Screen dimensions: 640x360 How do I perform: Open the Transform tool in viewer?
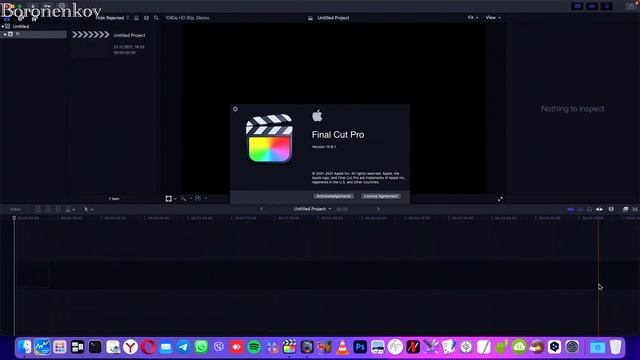pos(169,199)
